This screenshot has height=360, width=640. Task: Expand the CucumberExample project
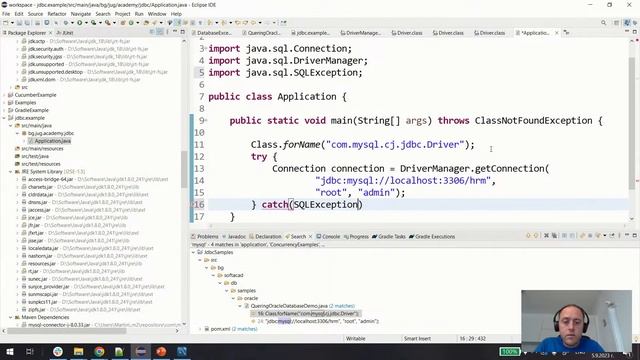click(4, 95)
